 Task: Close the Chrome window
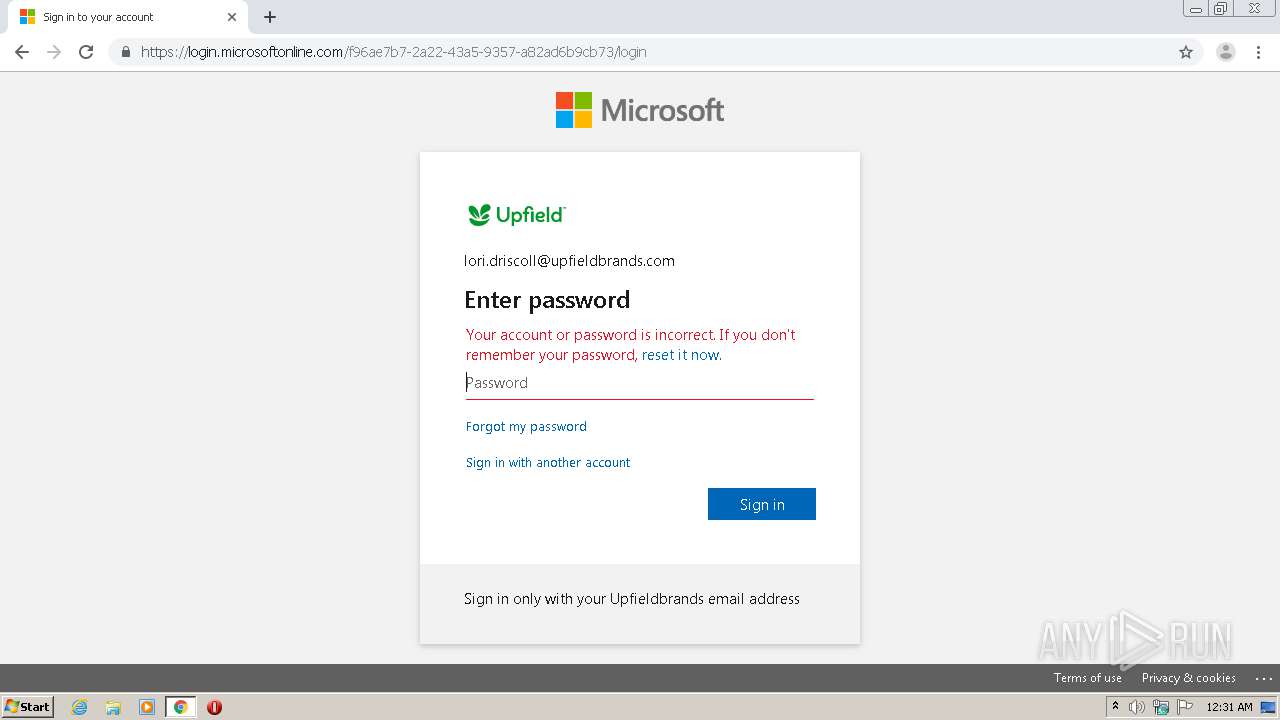point(1254,9)
